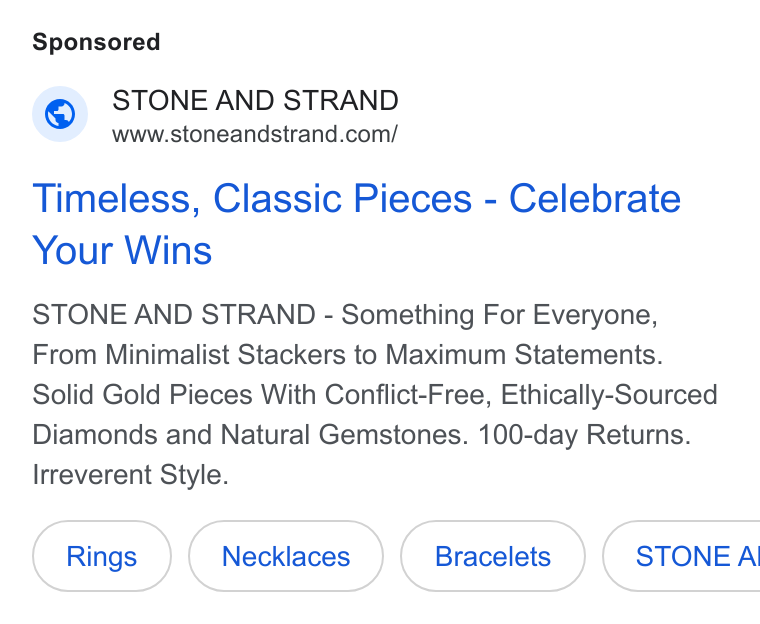Screen dimensions: 760x624
Task: Open the Necklaces sitelink chip
Action: click(286, 556)
